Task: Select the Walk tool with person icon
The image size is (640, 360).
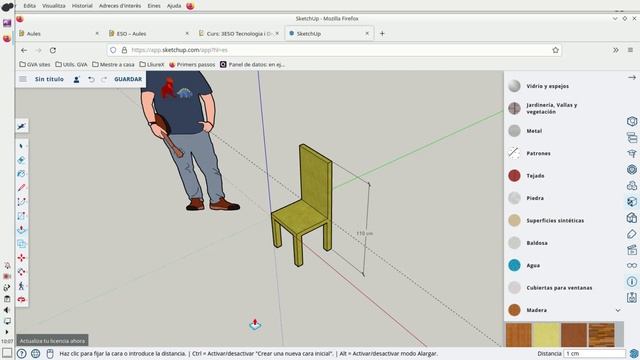Action: click(x=22, y=286)
